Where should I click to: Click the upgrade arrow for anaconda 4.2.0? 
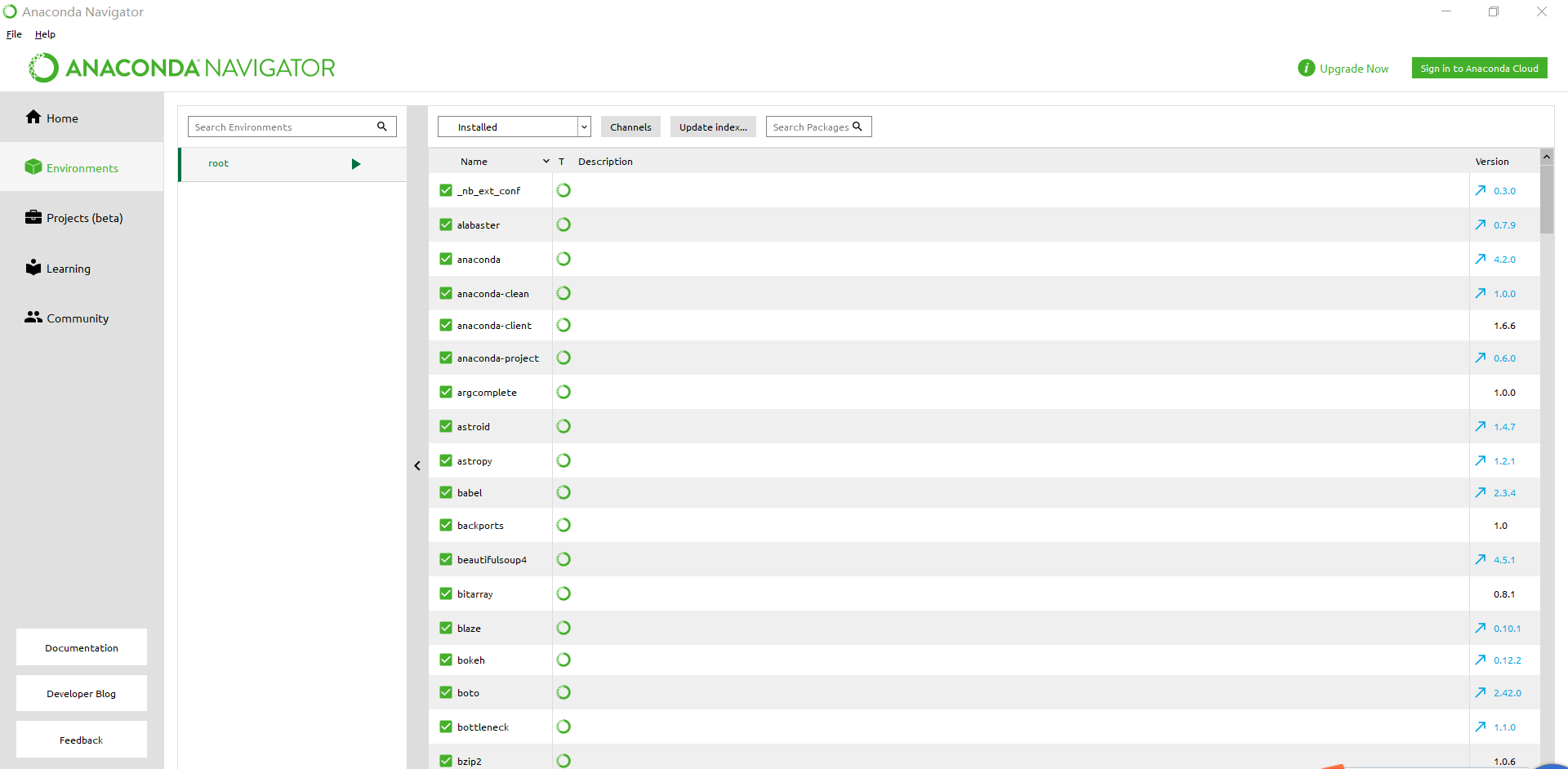tap(1481, 259)
